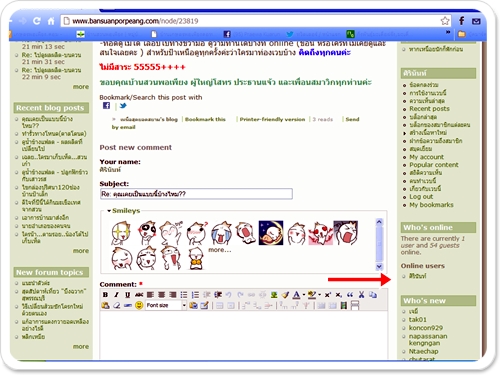Screen dimensions: 500x375
Task: Click the insert media film icon
Action: [344, 305]
